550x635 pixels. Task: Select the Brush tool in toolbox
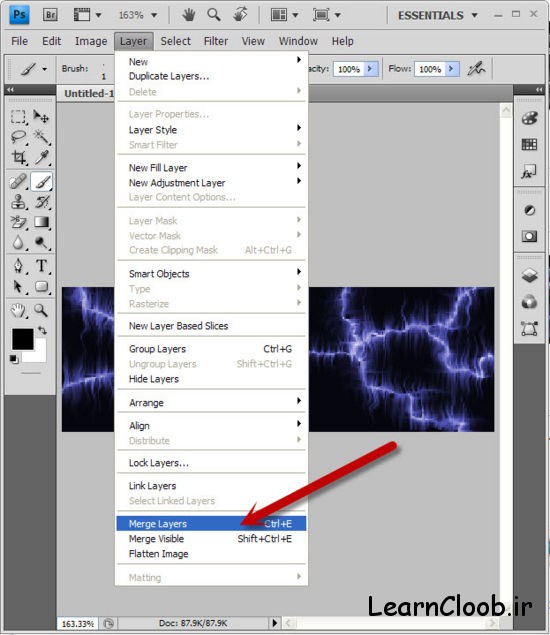point(42,182)
